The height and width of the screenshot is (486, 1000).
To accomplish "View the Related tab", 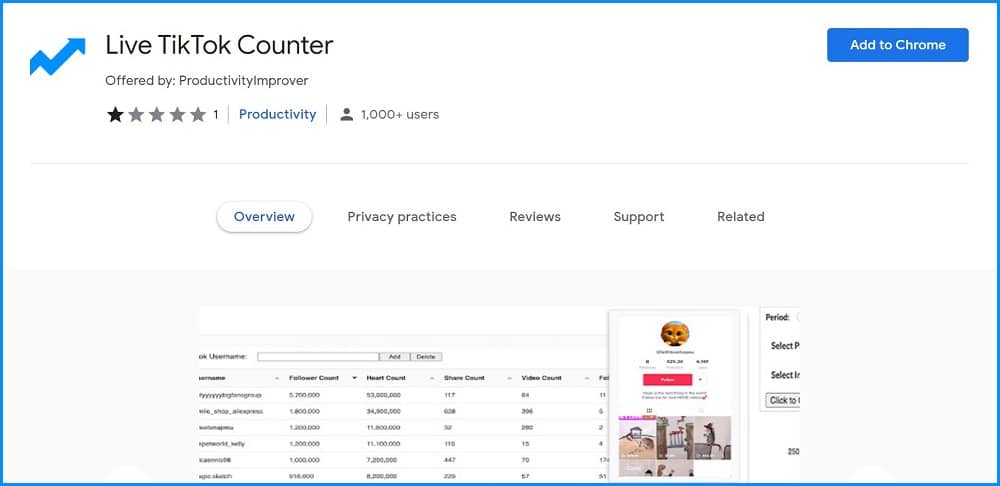I will (740, 217).
